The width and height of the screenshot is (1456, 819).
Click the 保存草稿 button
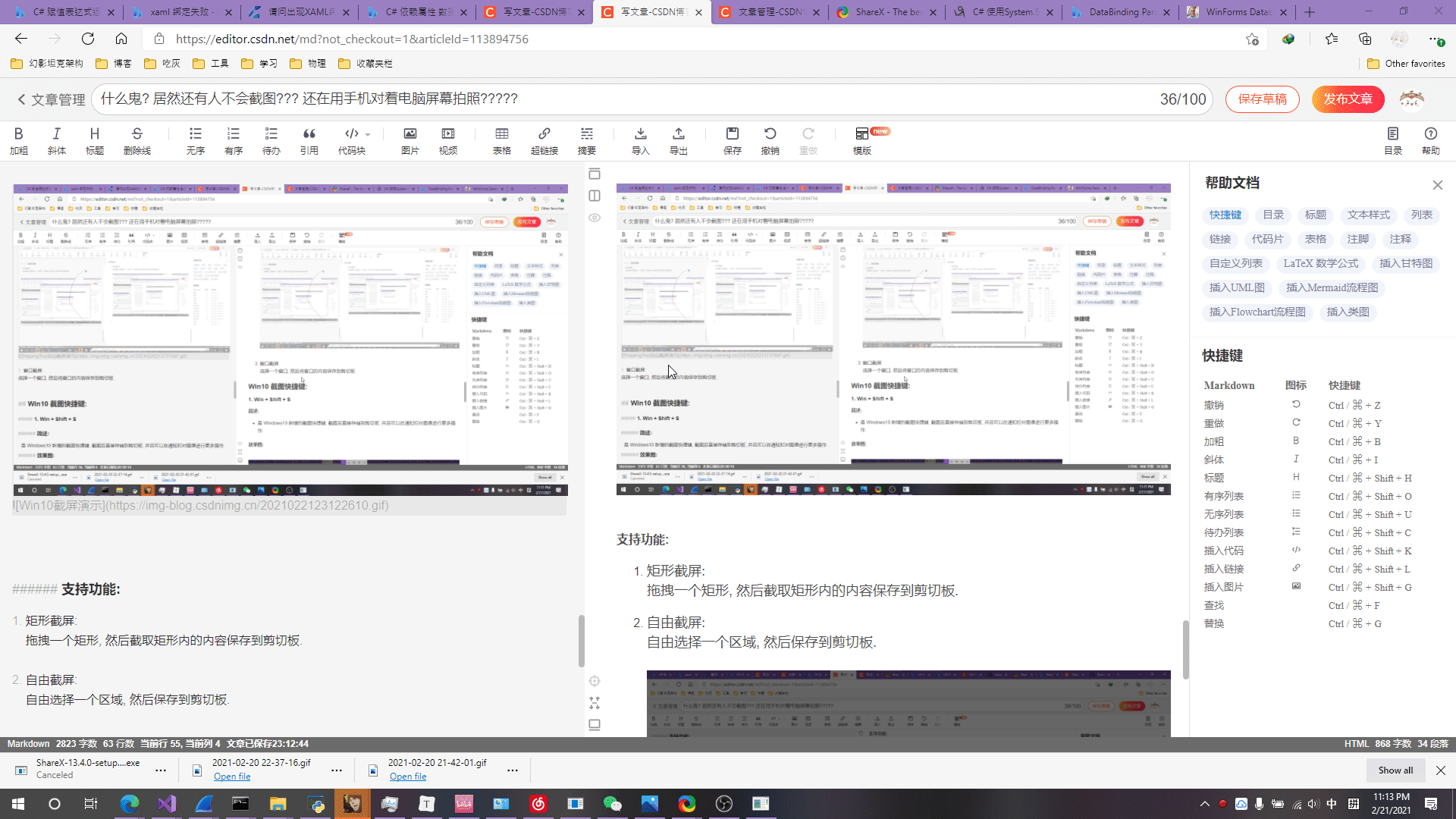(1262, 98)
